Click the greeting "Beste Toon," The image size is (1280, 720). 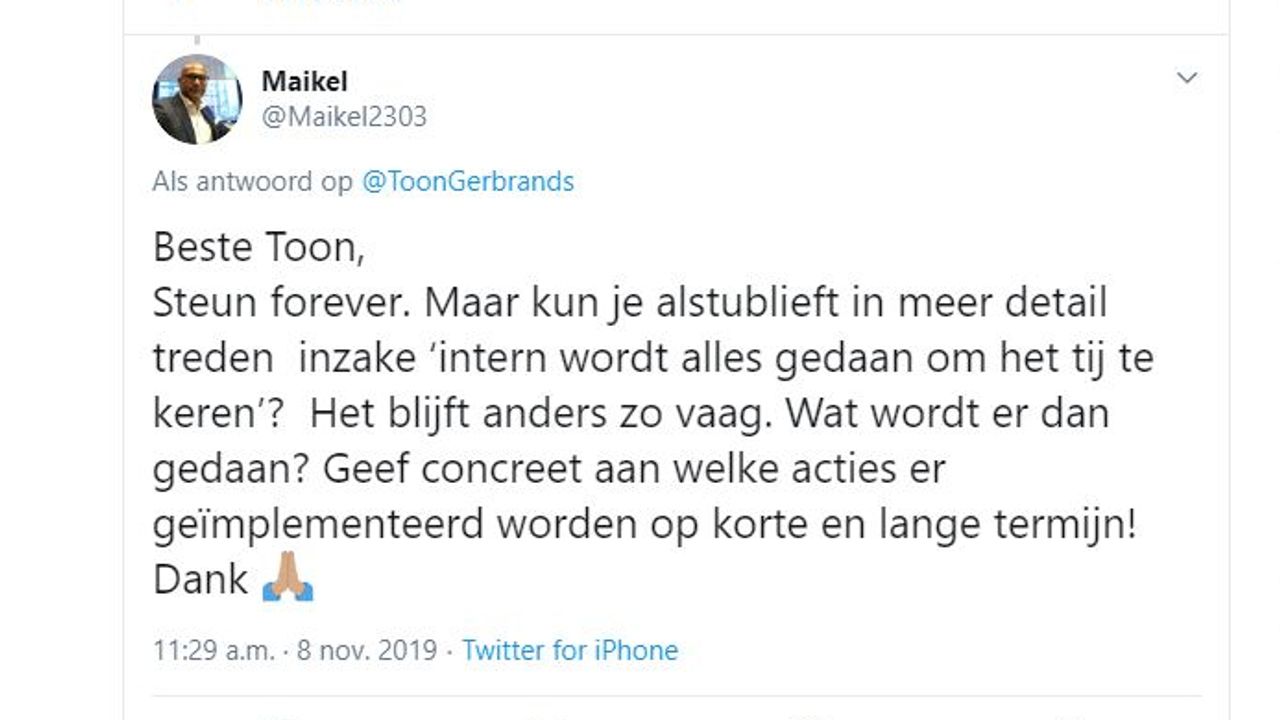pyautogui.click(x=259, y=247)
